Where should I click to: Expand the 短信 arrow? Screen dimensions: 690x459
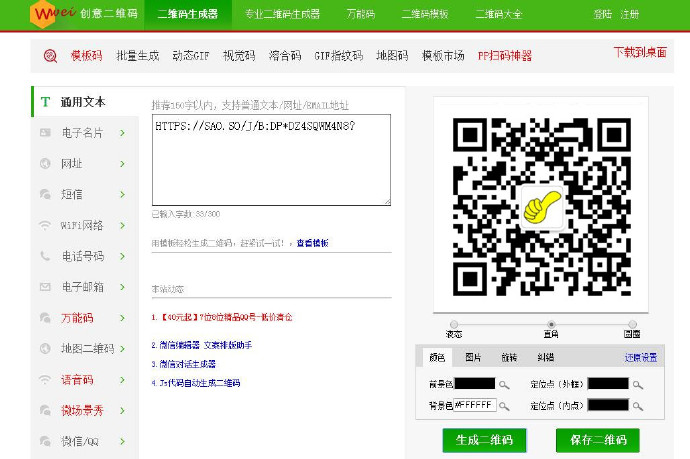pyautogui.click(x=122, y=195)
